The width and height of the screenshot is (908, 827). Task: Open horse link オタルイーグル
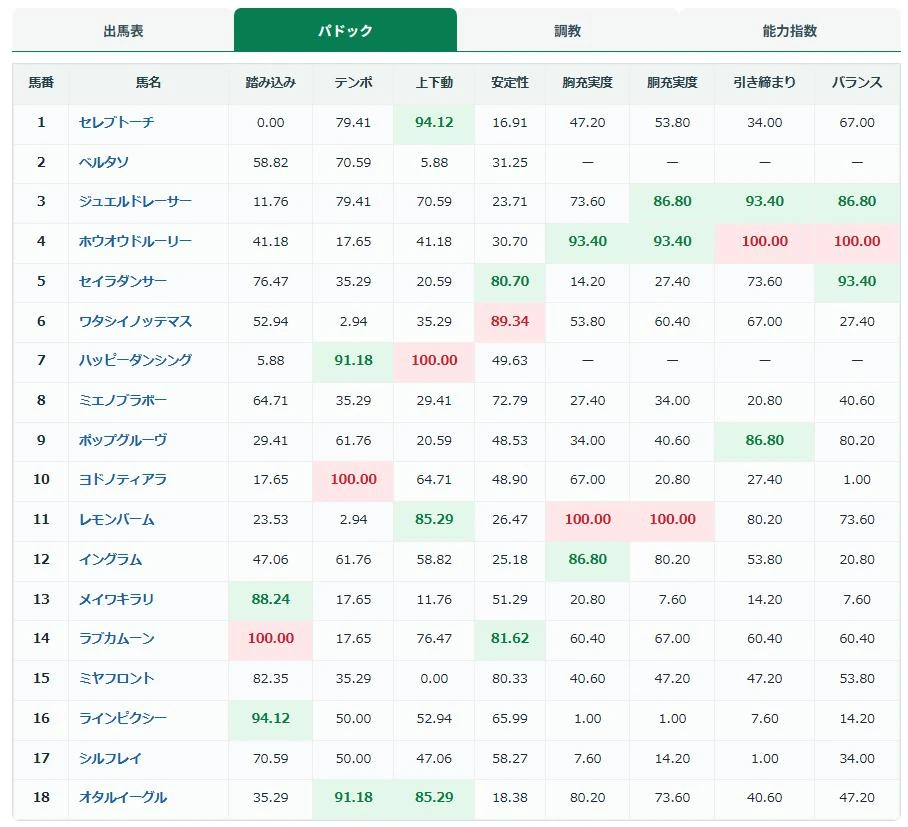tap(123, 797)
